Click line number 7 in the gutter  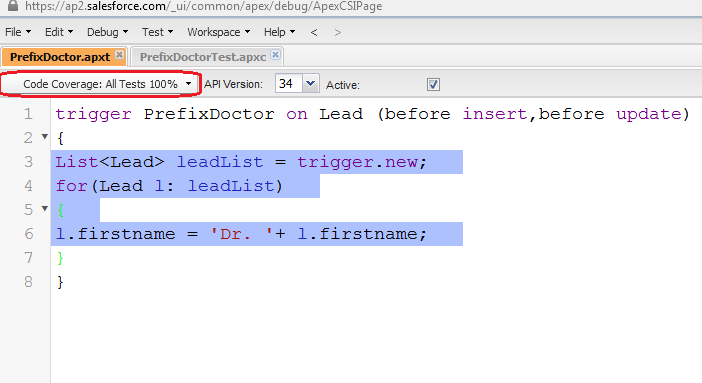[x=28, y=258]
